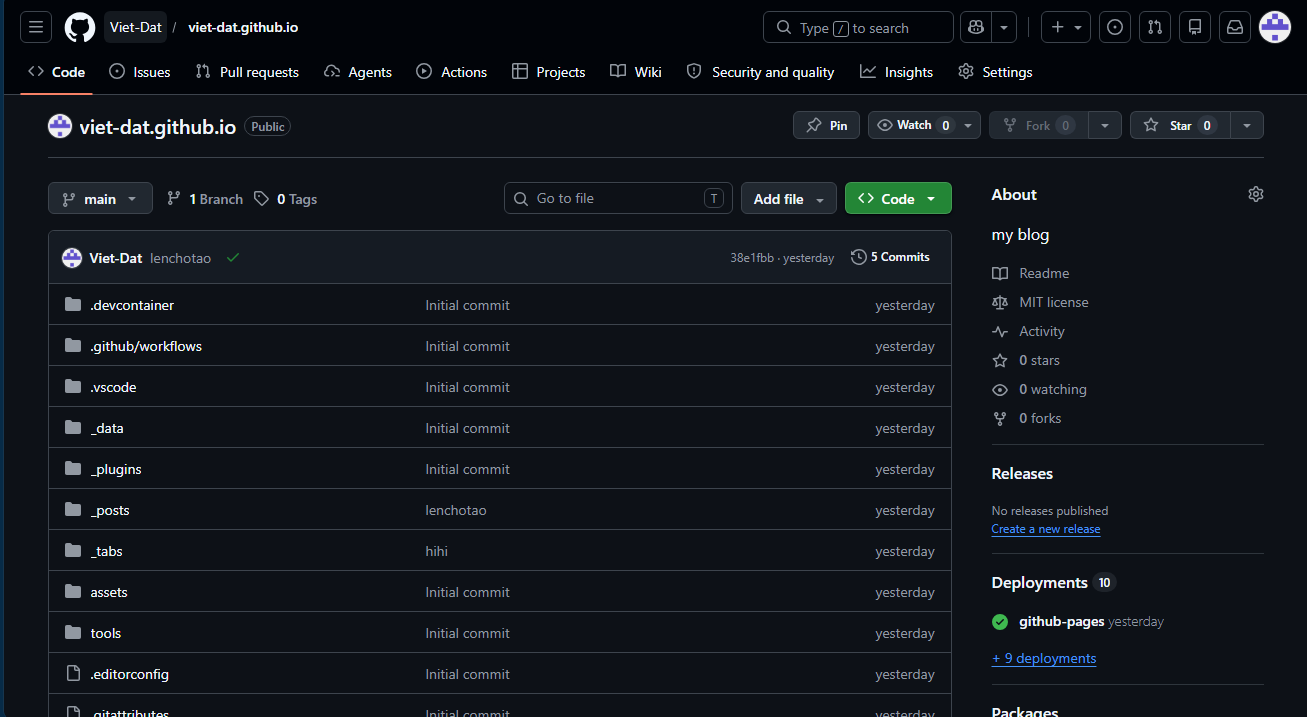Open the tools folder
The width and height of the screenshot is (1307, 717).
pos(106,633)
